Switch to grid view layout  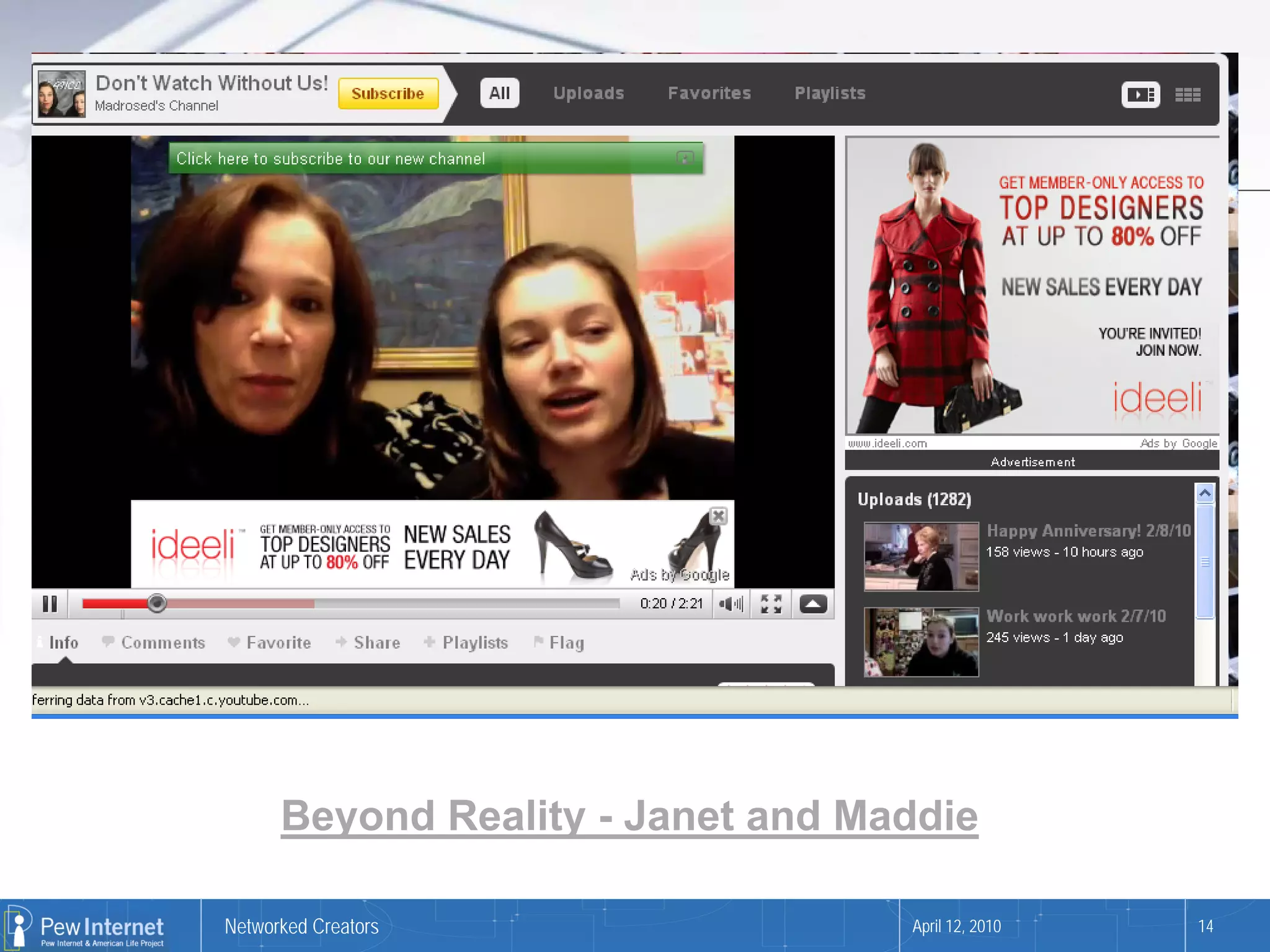1188,95
